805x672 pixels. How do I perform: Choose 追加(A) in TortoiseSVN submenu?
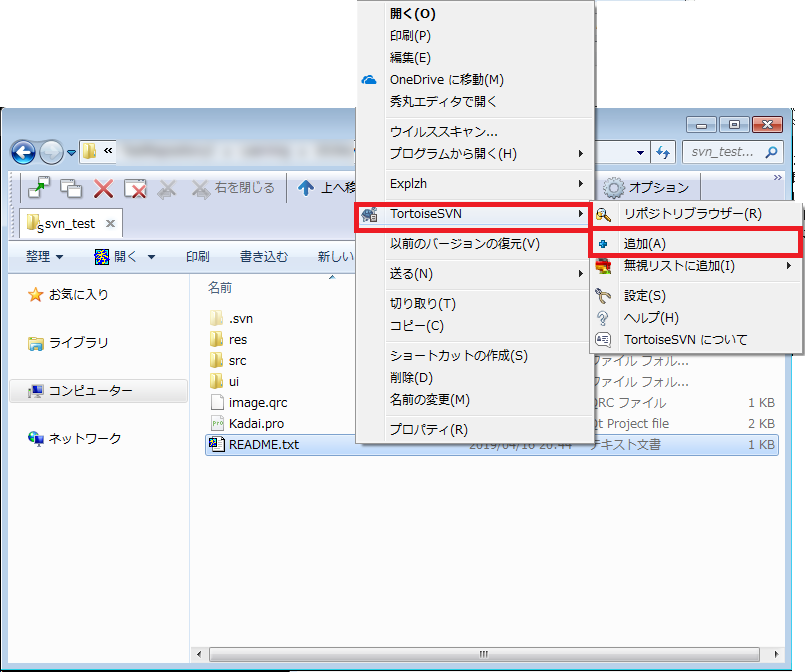pos(696,244)
